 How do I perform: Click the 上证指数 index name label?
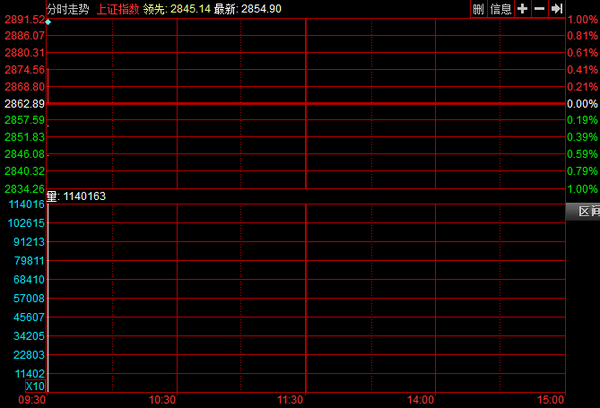tap(118, 8)
